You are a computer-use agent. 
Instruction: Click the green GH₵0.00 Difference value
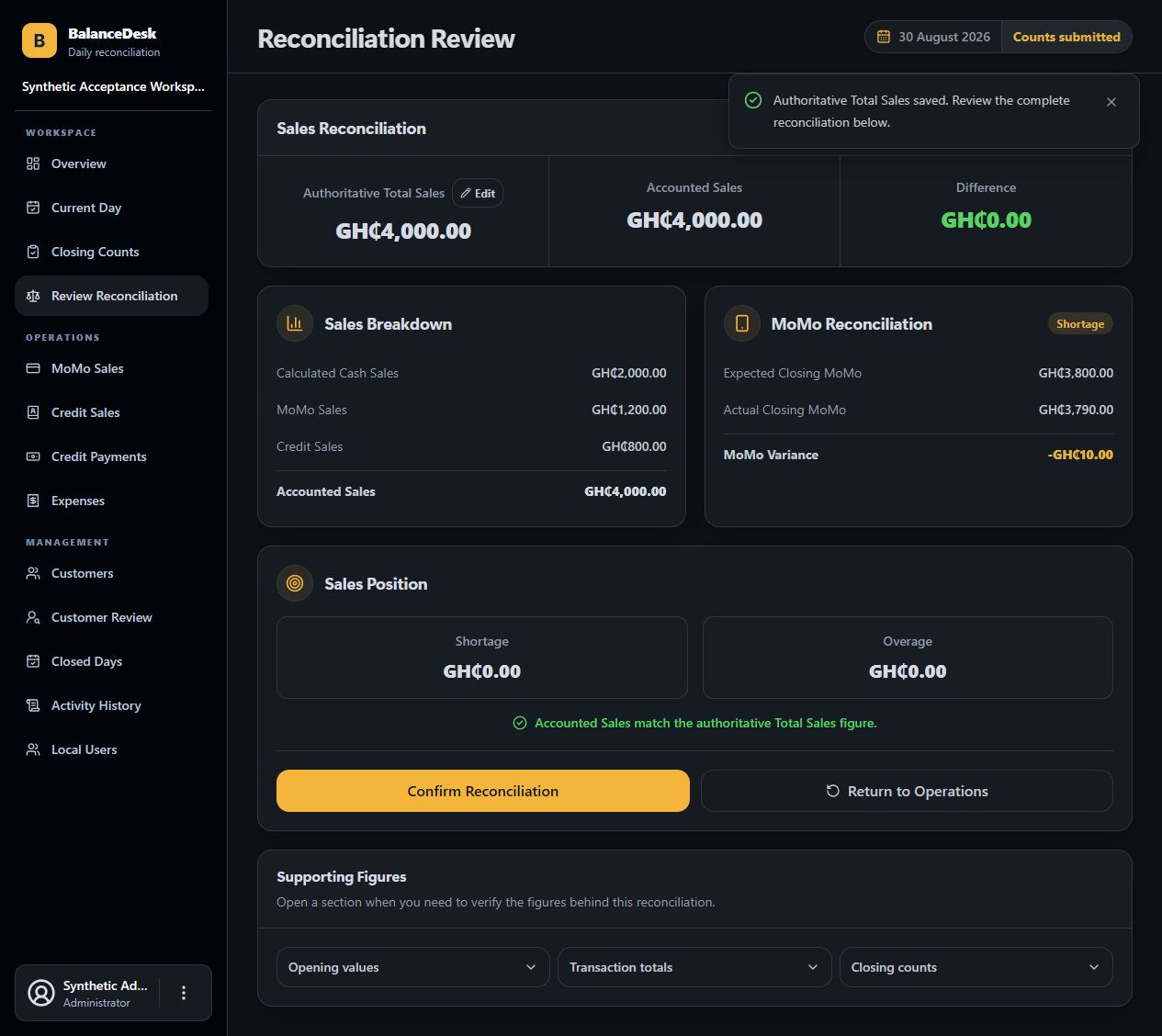[986, 220]
